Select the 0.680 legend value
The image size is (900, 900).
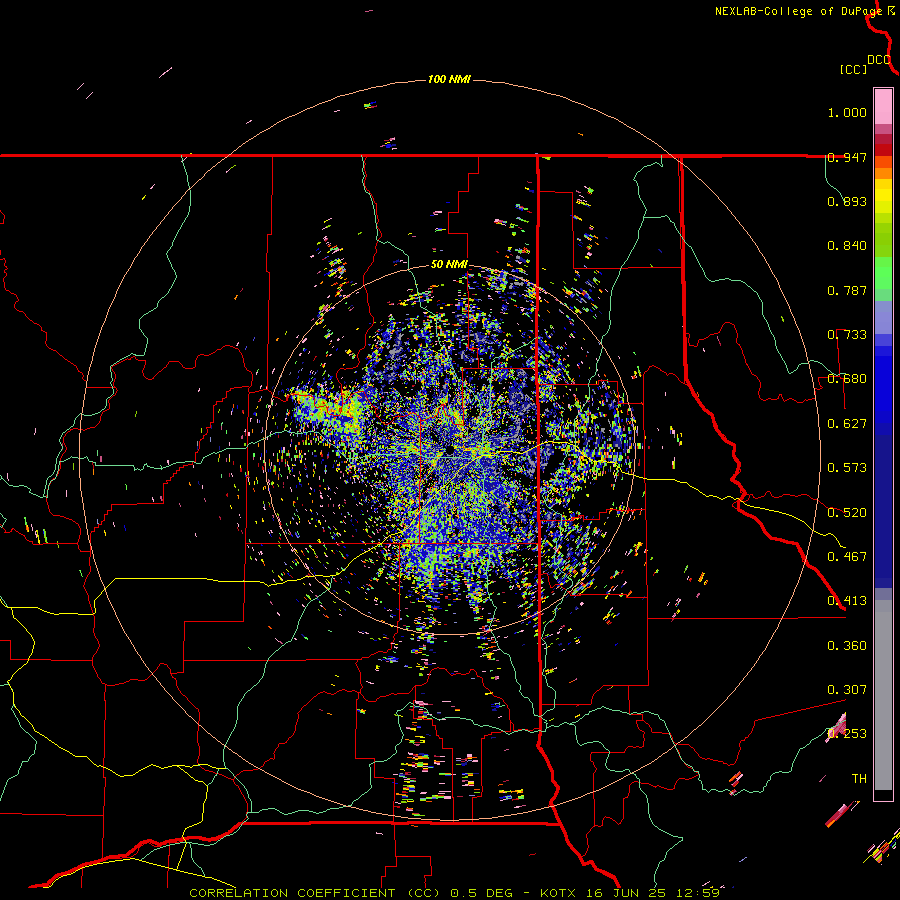(847, 379)
